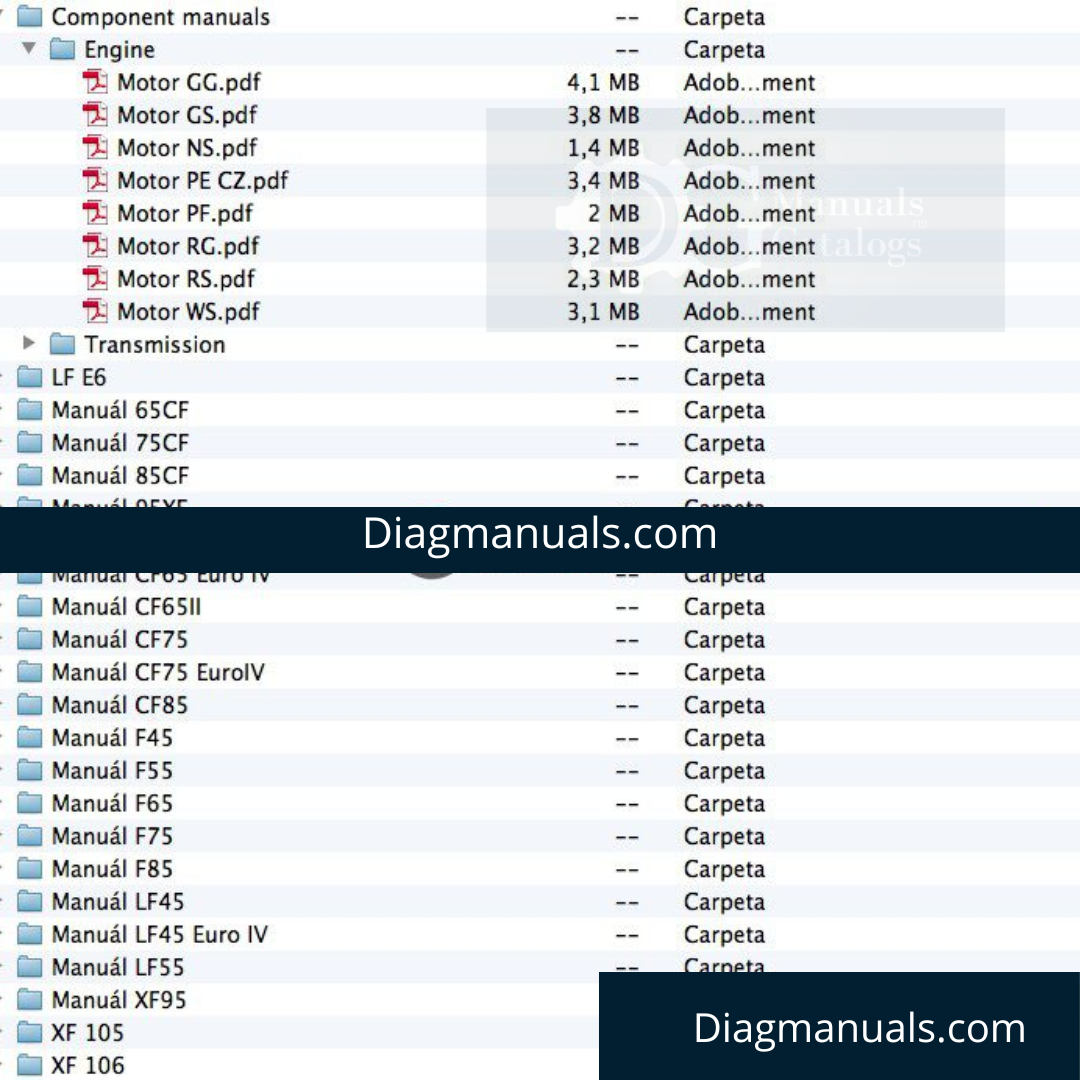This screenshot has height=1080, width=1080.
Task: Click the Transmission folder icon
Action: (63, 345)
